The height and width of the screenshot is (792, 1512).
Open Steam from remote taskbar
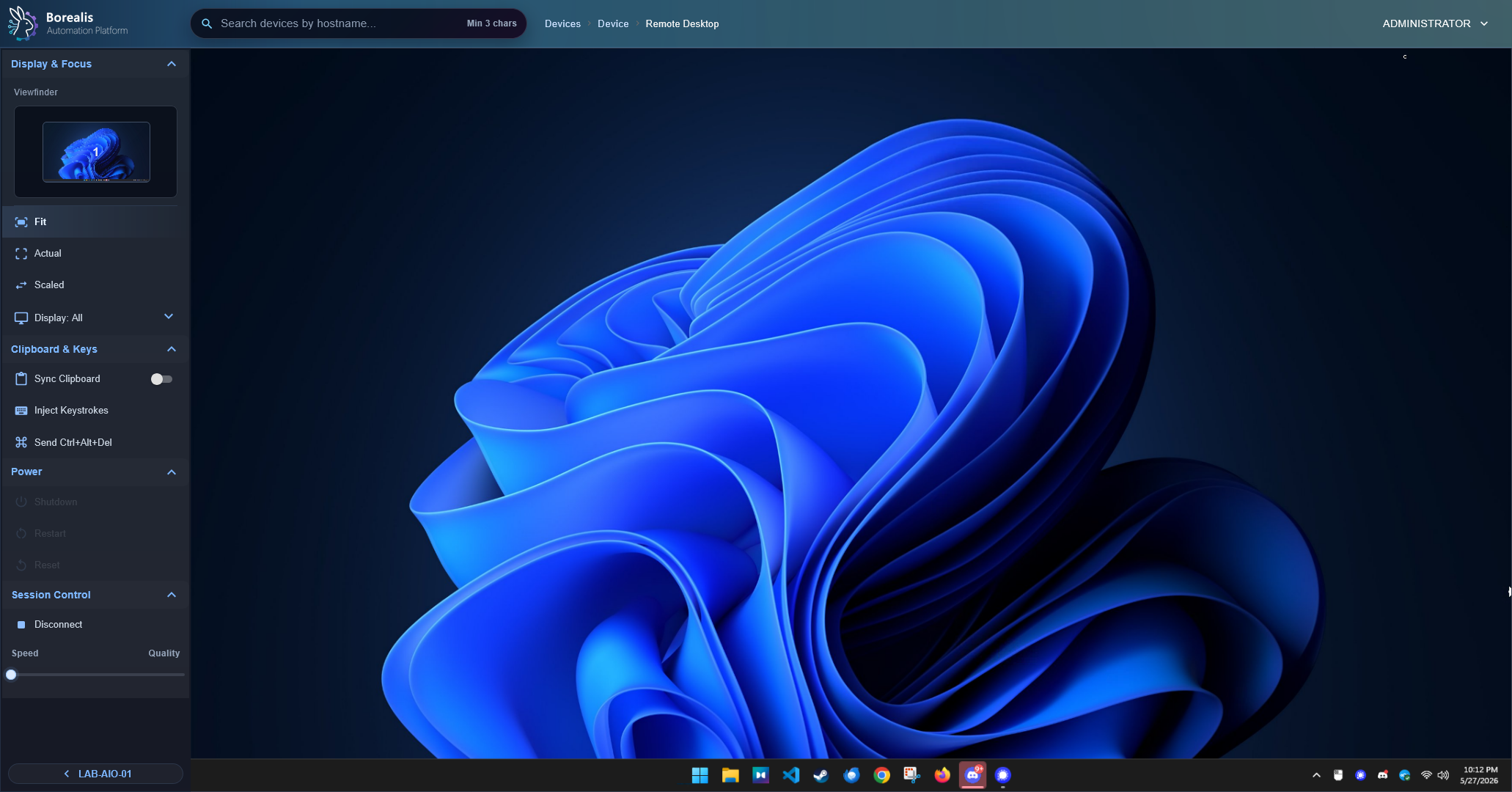pos(821,775)
